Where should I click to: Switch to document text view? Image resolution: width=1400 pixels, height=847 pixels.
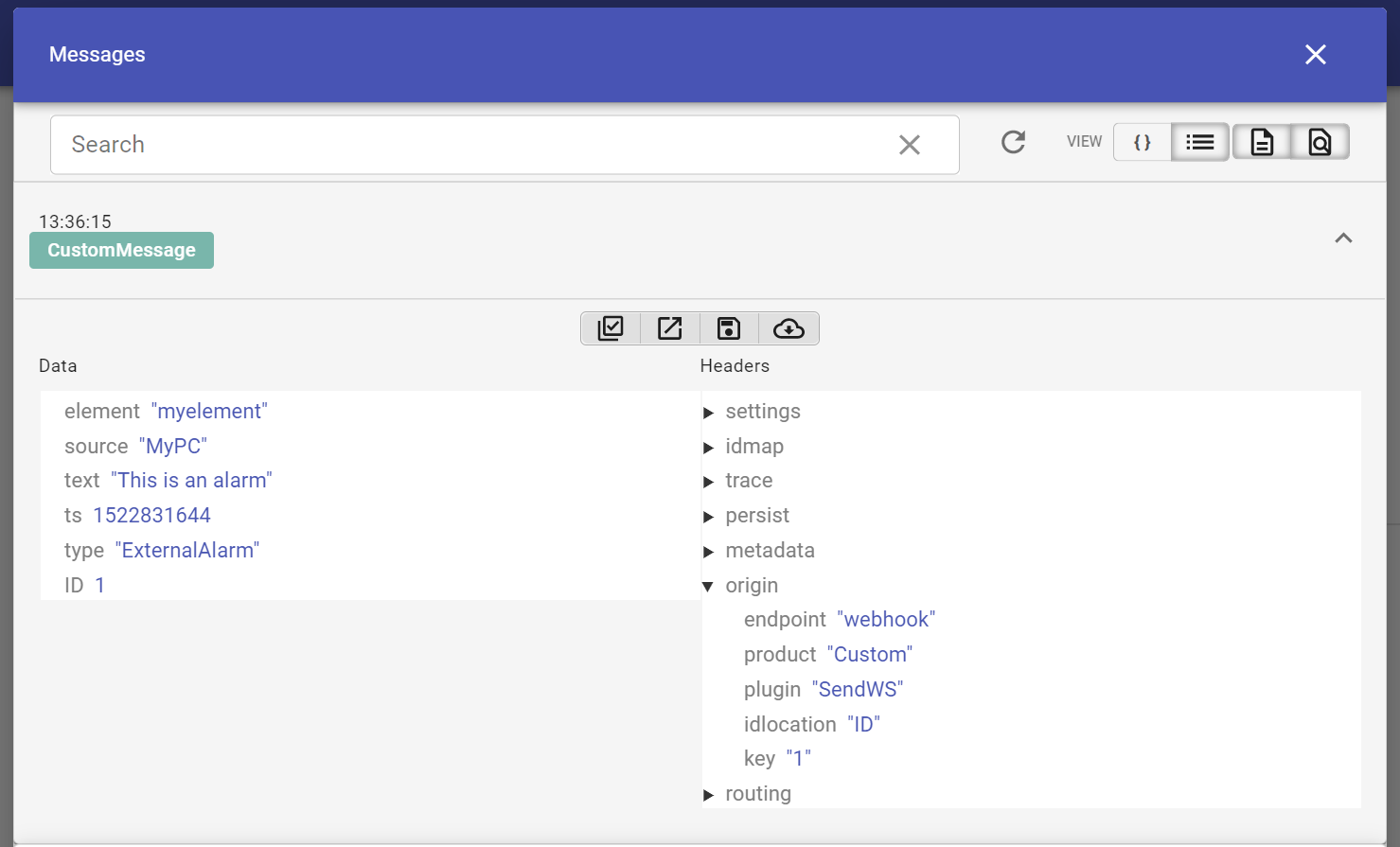[1262, 143]
